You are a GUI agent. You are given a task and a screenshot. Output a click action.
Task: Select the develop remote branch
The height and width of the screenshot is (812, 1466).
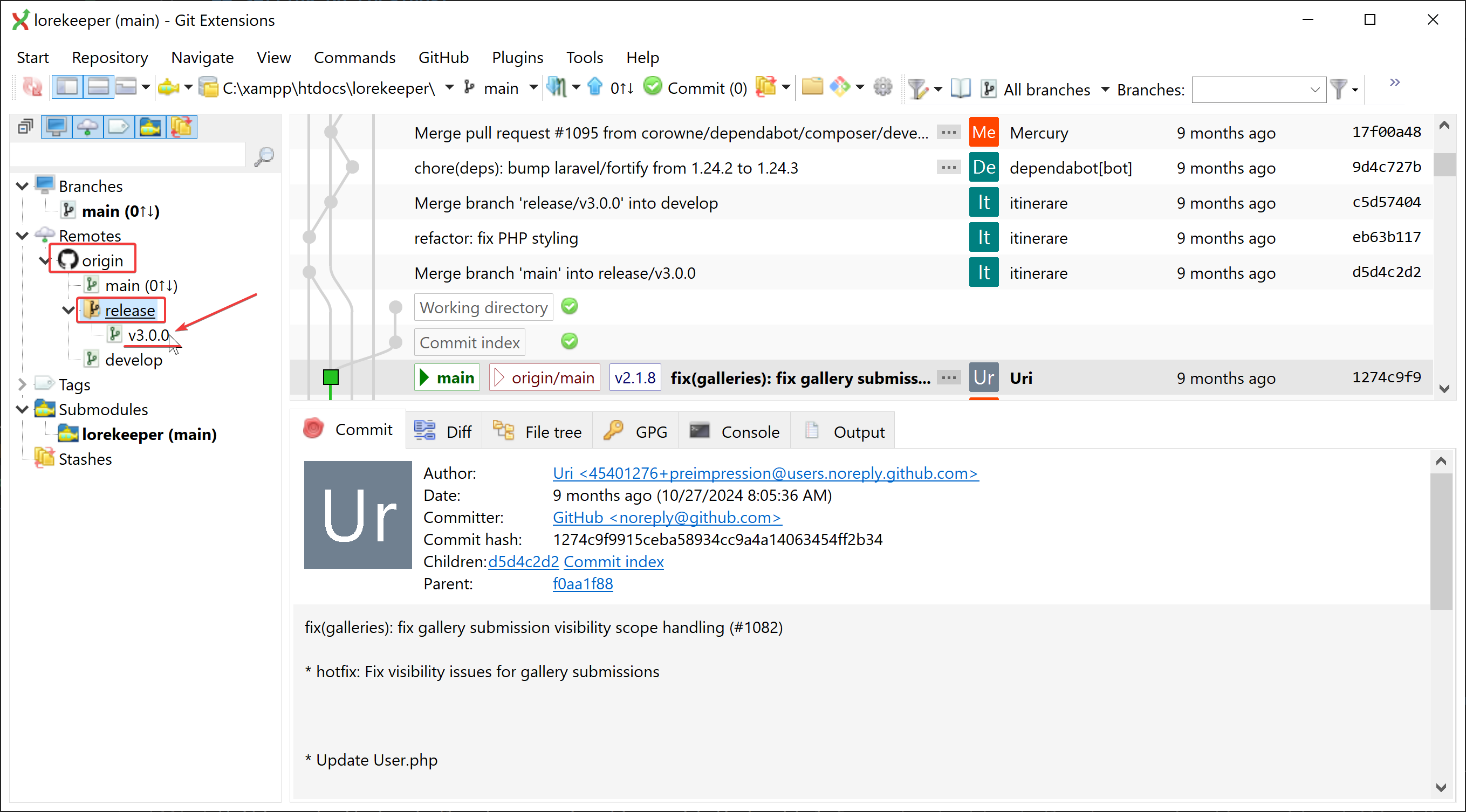coord(133,360)
